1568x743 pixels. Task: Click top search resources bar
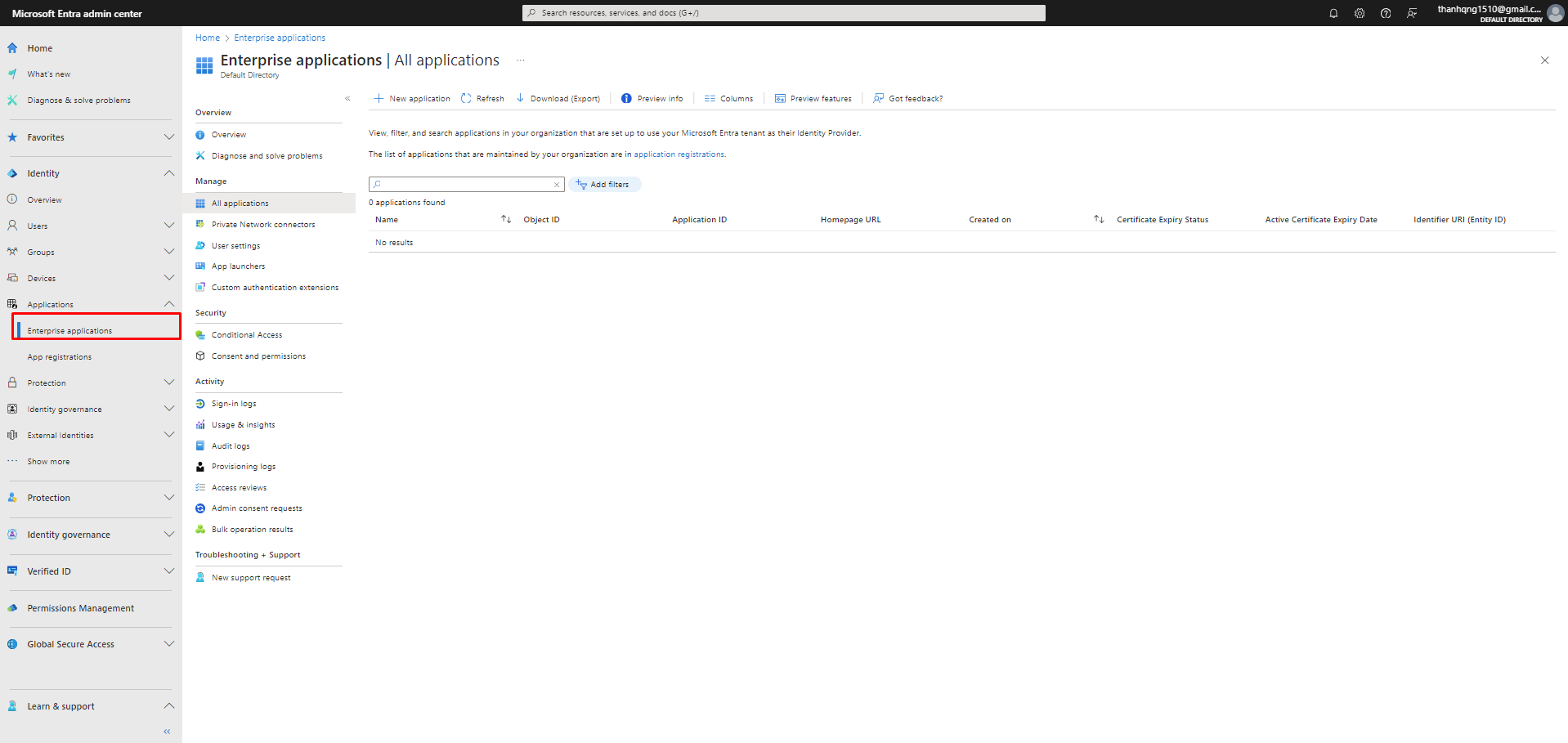(x=784, y=13)
